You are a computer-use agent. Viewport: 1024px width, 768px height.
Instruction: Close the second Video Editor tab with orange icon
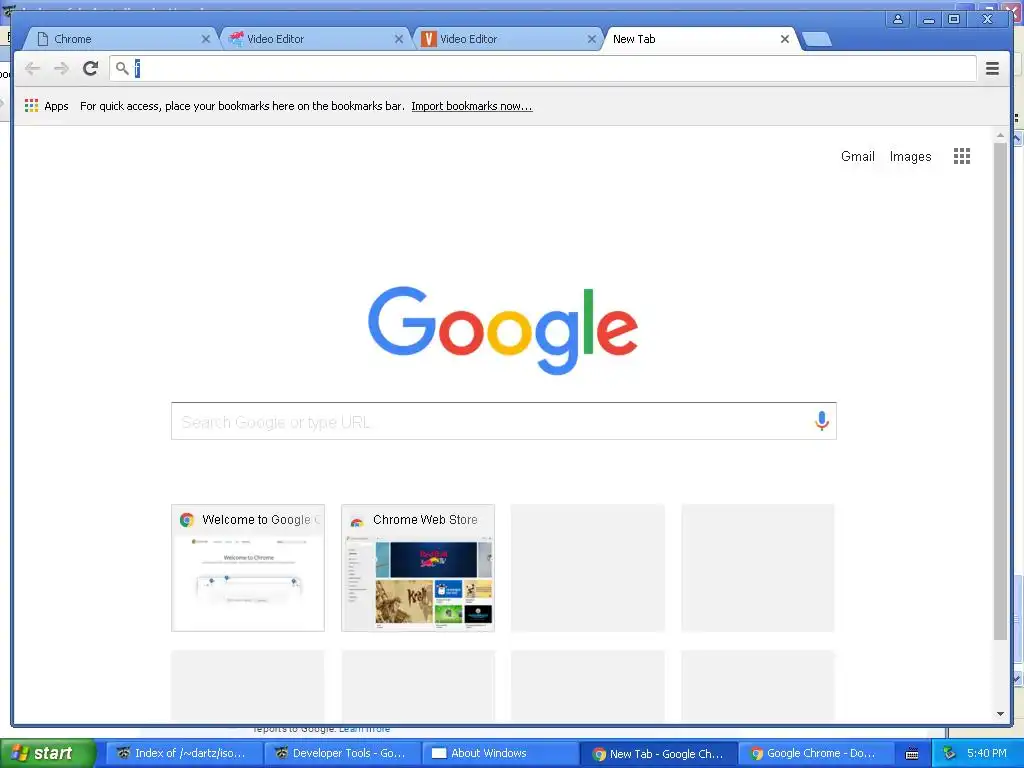tap(592, 39)
